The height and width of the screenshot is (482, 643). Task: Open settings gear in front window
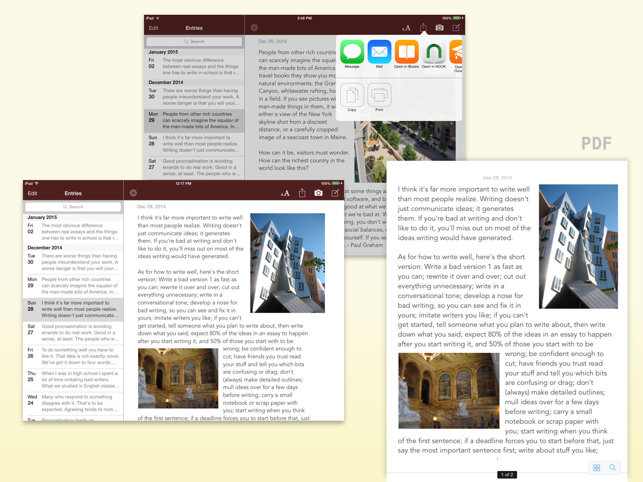pyautogui.click(x=133, y=193)
